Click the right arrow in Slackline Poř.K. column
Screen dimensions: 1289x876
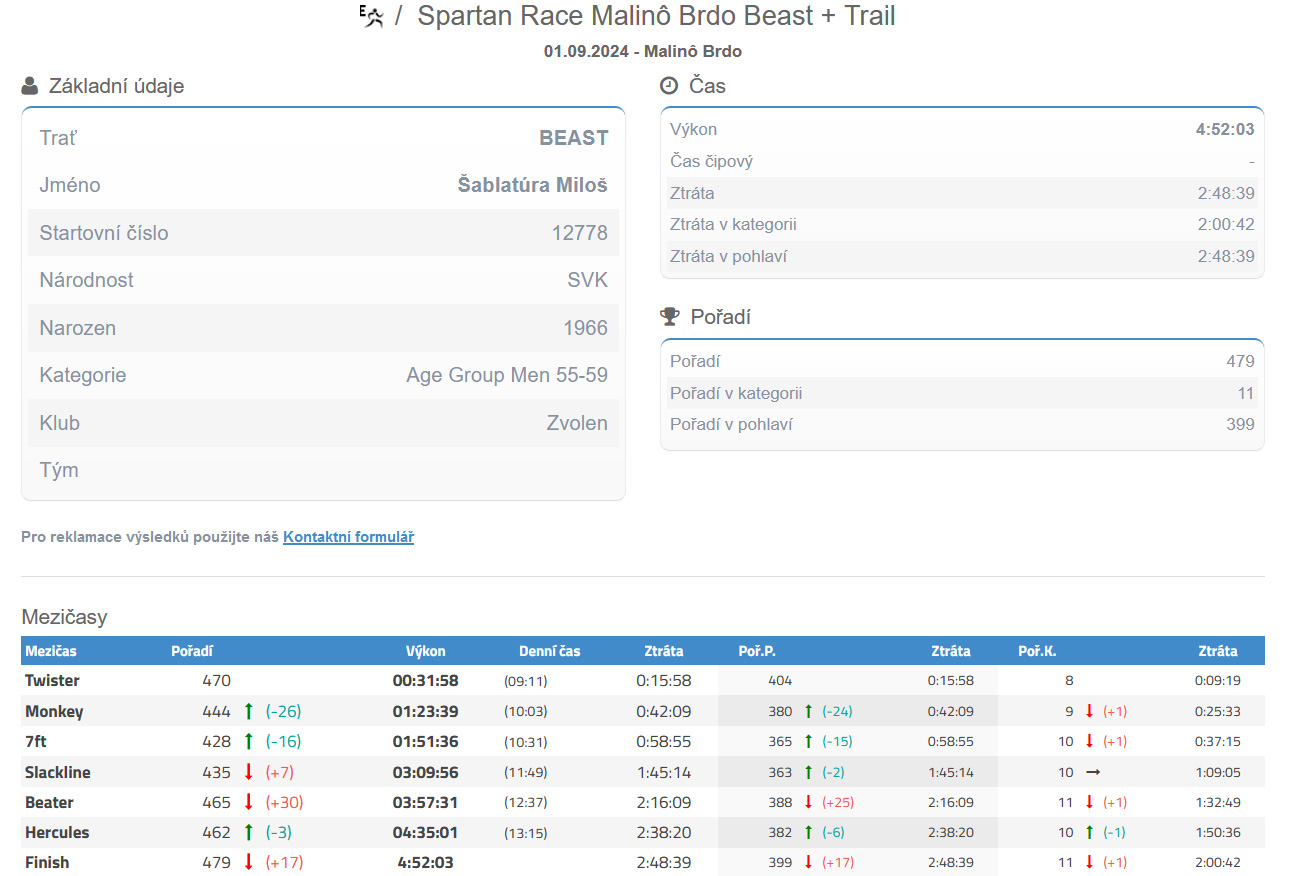(1093, 772)
